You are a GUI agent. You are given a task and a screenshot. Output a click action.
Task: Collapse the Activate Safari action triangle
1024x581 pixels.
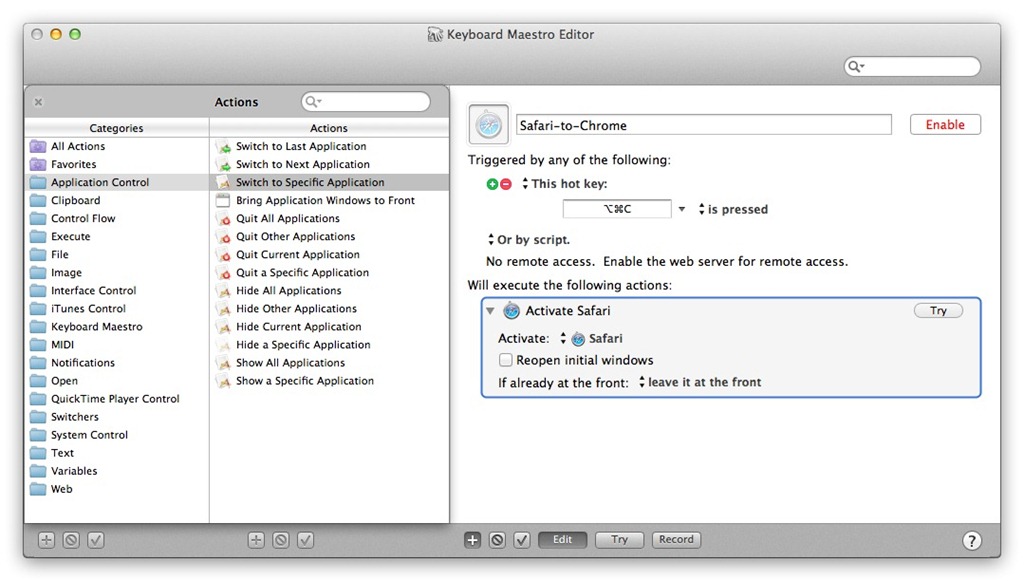click(490, 311)
